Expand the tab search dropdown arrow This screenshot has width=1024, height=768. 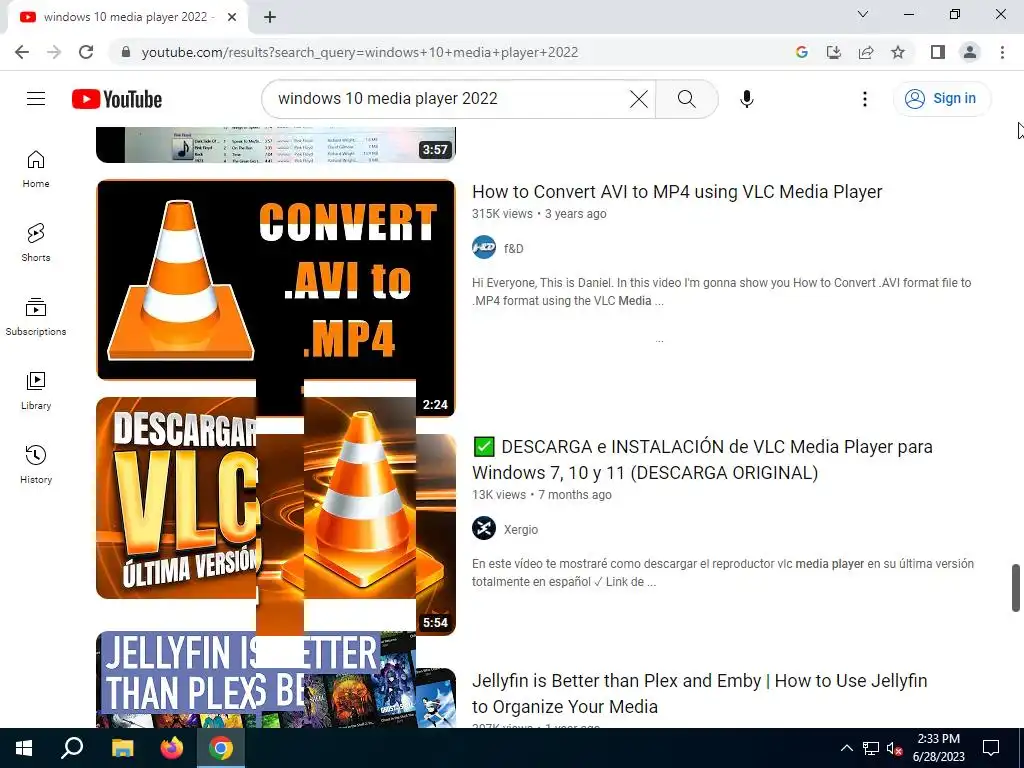(863, 14)
